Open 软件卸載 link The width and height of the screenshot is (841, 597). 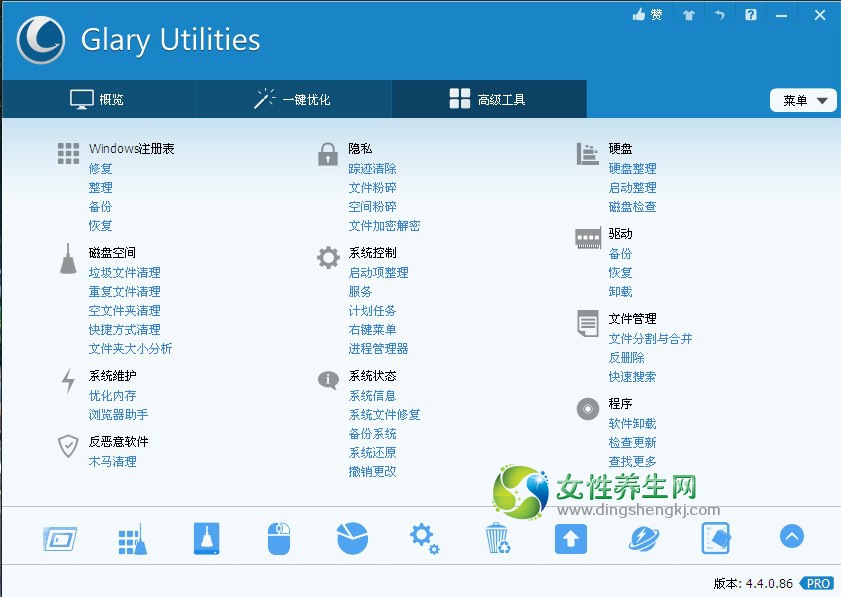pyautogui.click(x=632, y=424)
